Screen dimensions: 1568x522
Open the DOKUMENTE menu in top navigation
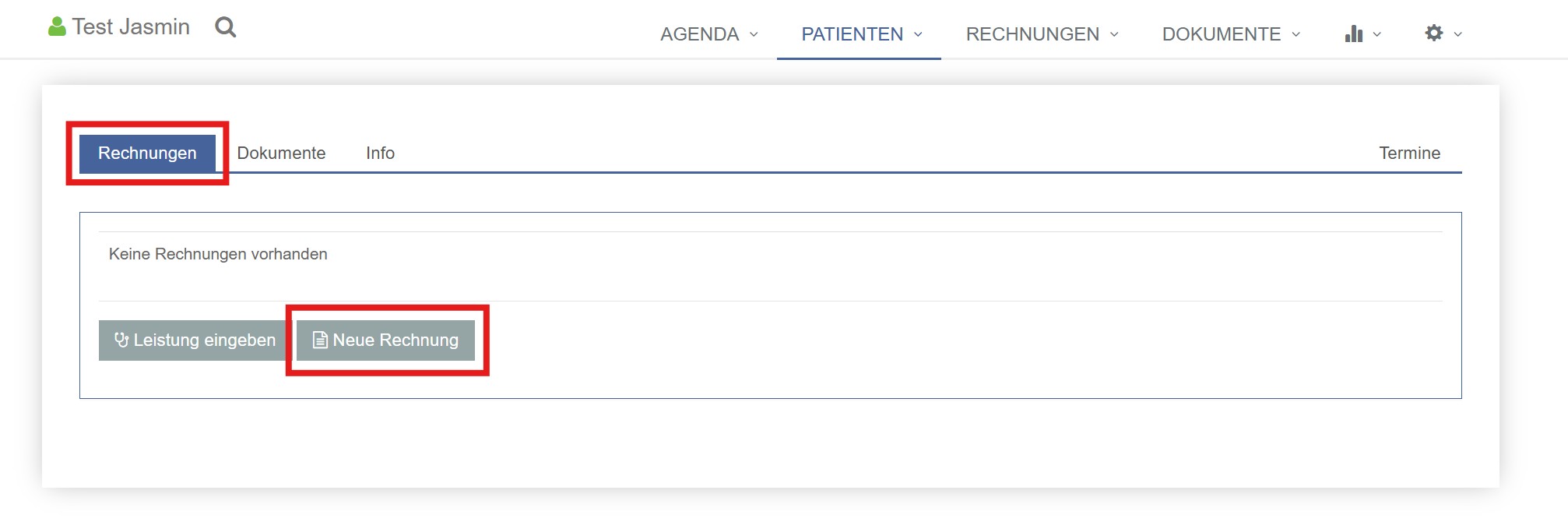click(x=1221, y=34)
